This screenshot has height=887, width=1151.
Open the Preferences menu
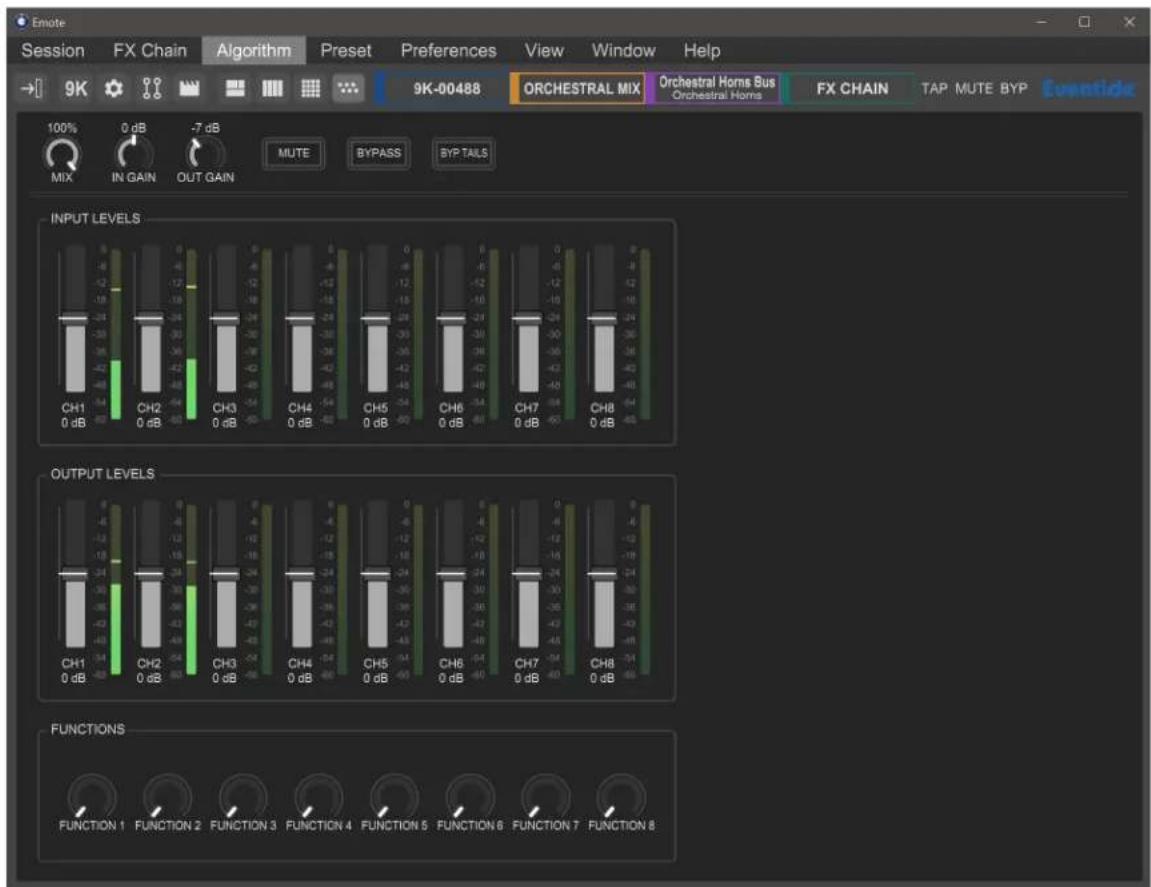449,51
